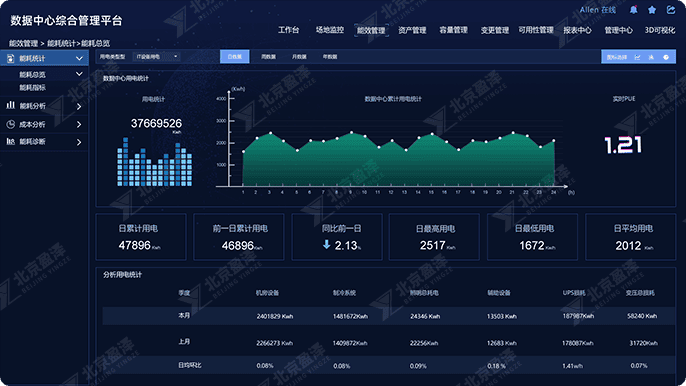686x386 pixels.
Task: Click the 能耗分析 bar chart icon
Action: pos(10,105)
